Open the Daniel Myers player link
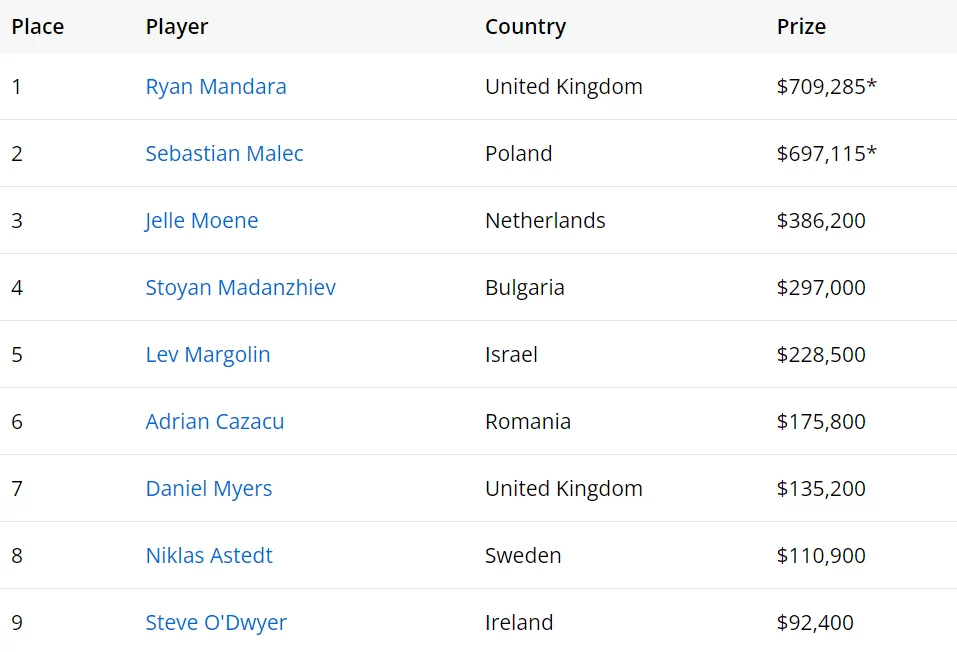The width and height of the screenshot is (957, 652). pos(208,489)
